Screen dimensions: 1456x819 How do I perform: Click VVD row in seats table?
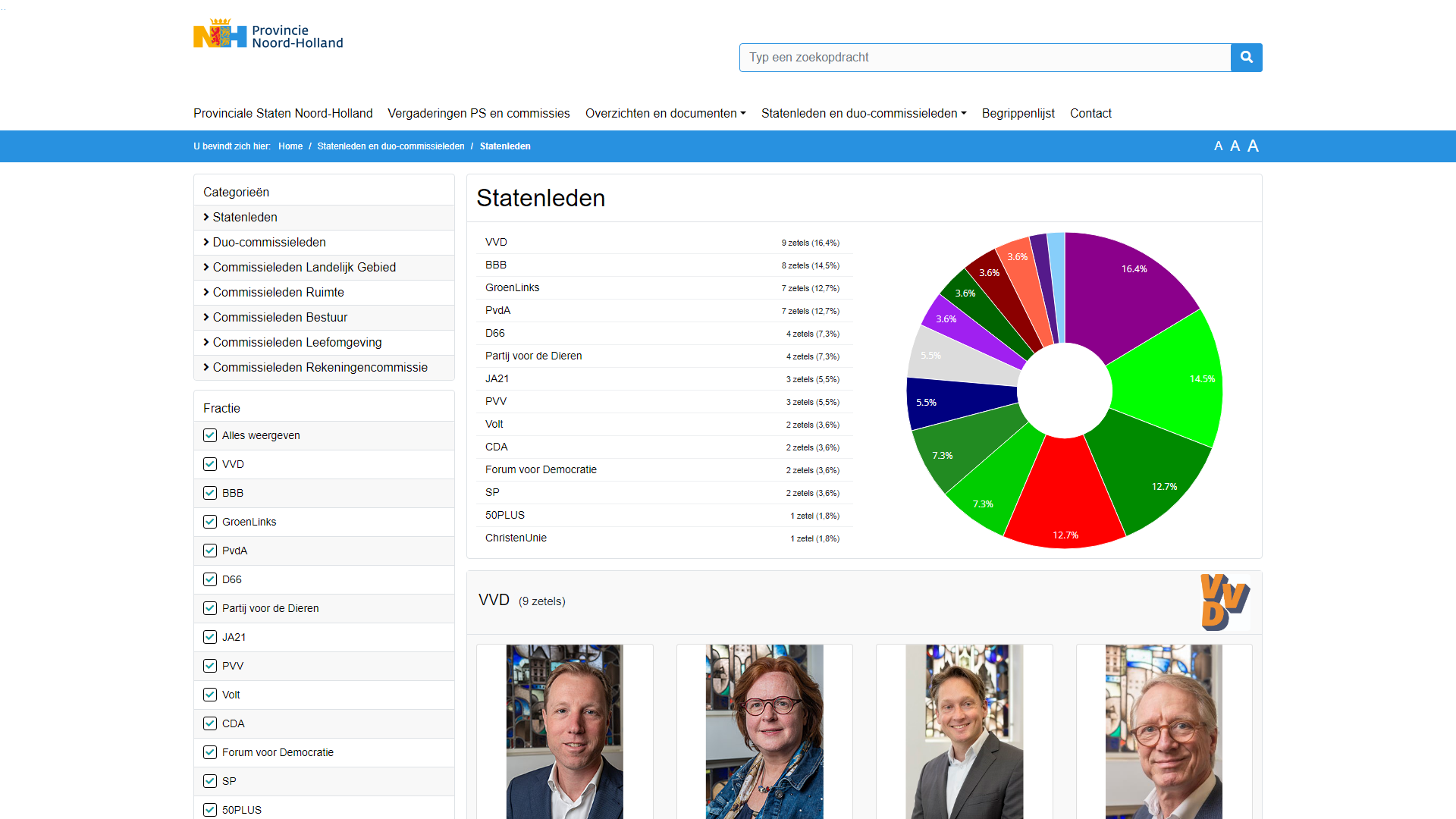click(664, 243)
